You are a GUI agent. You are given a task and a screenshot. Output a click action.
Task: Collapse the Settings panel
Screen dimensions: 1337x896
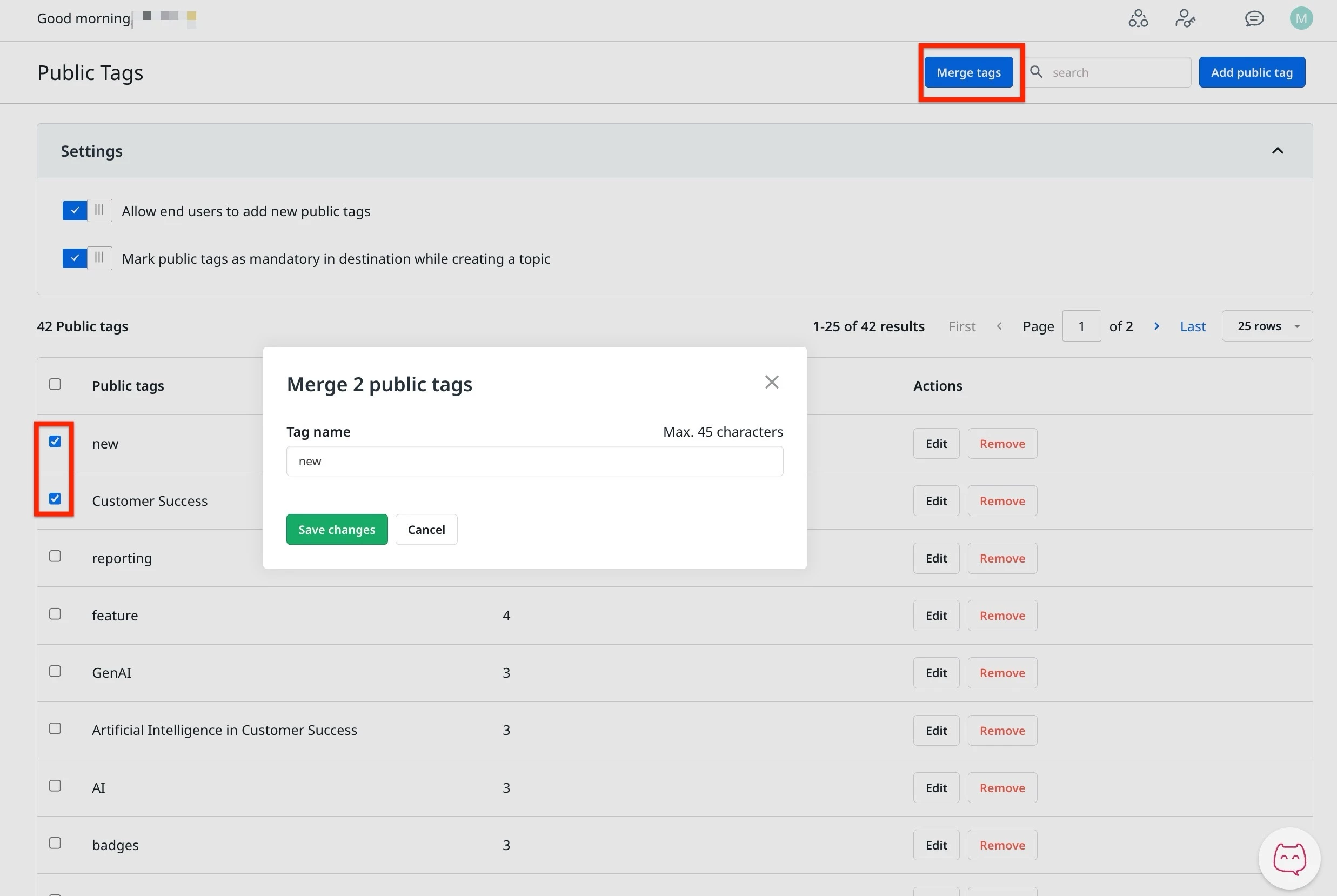coord(1278,151)
